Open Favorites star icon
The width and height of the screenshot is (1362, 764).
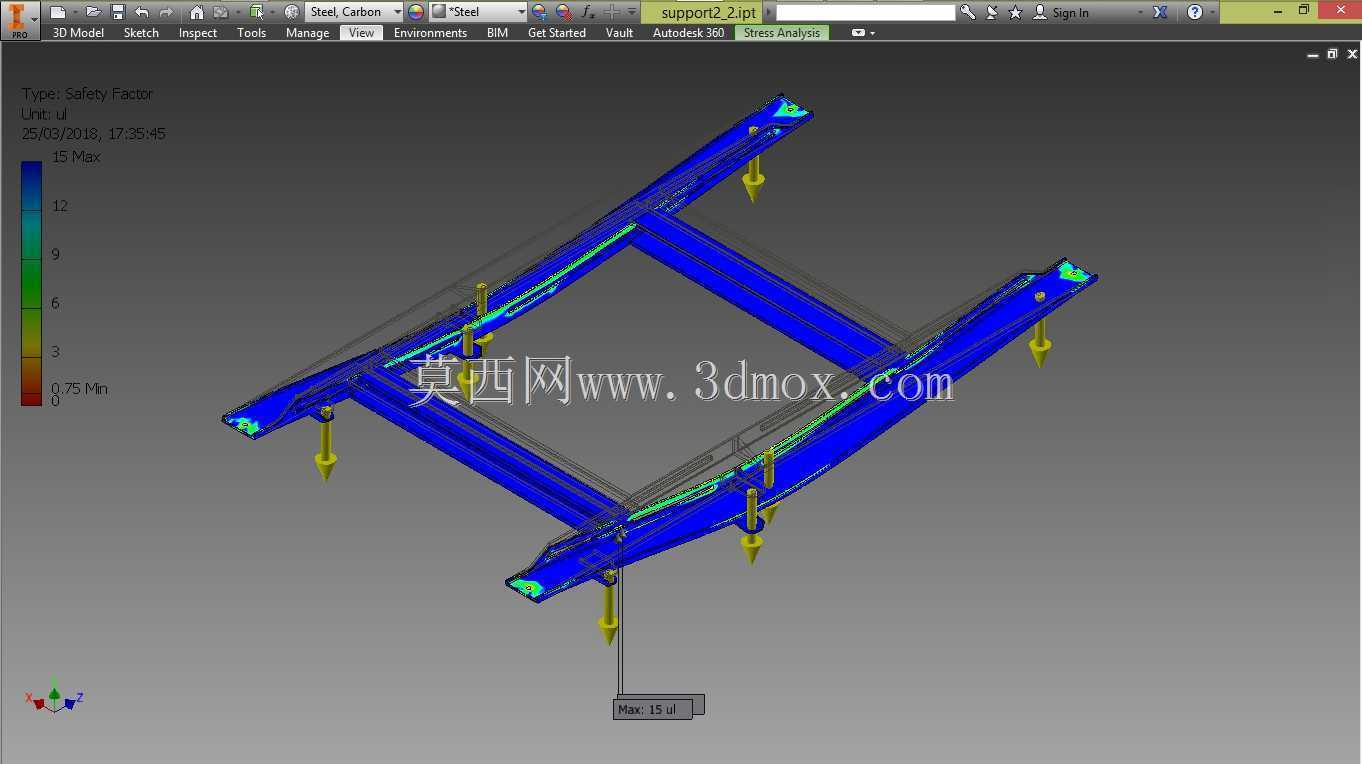click(x=1016, y=12)
